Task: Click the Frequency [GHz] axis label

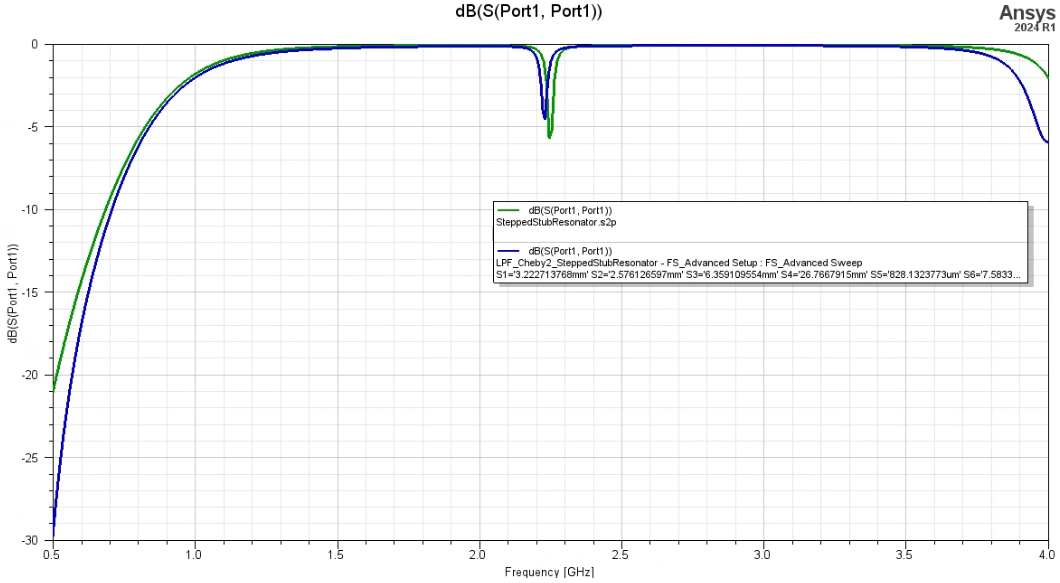Action: click(548, 572)
